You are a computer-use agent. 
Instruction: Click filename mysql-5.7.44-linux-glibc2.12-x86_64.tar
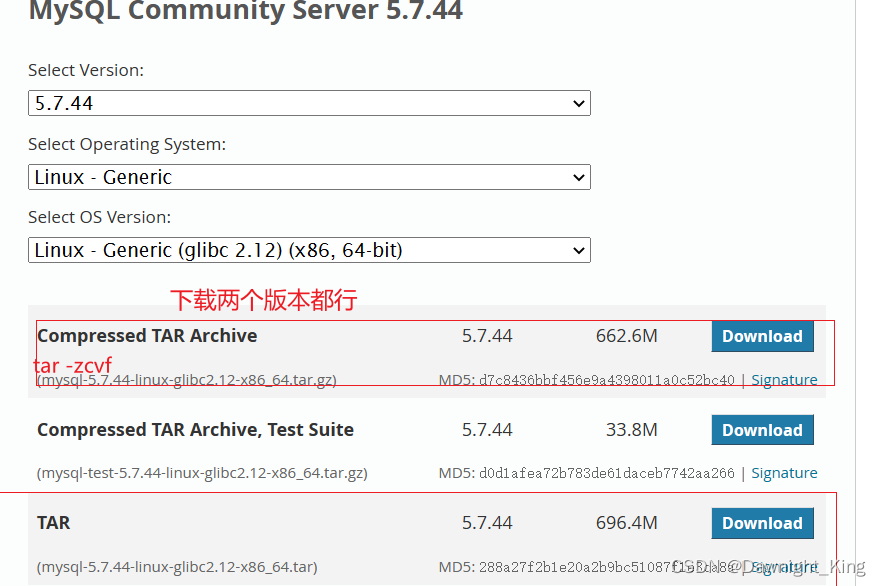[x=177, y=566]
